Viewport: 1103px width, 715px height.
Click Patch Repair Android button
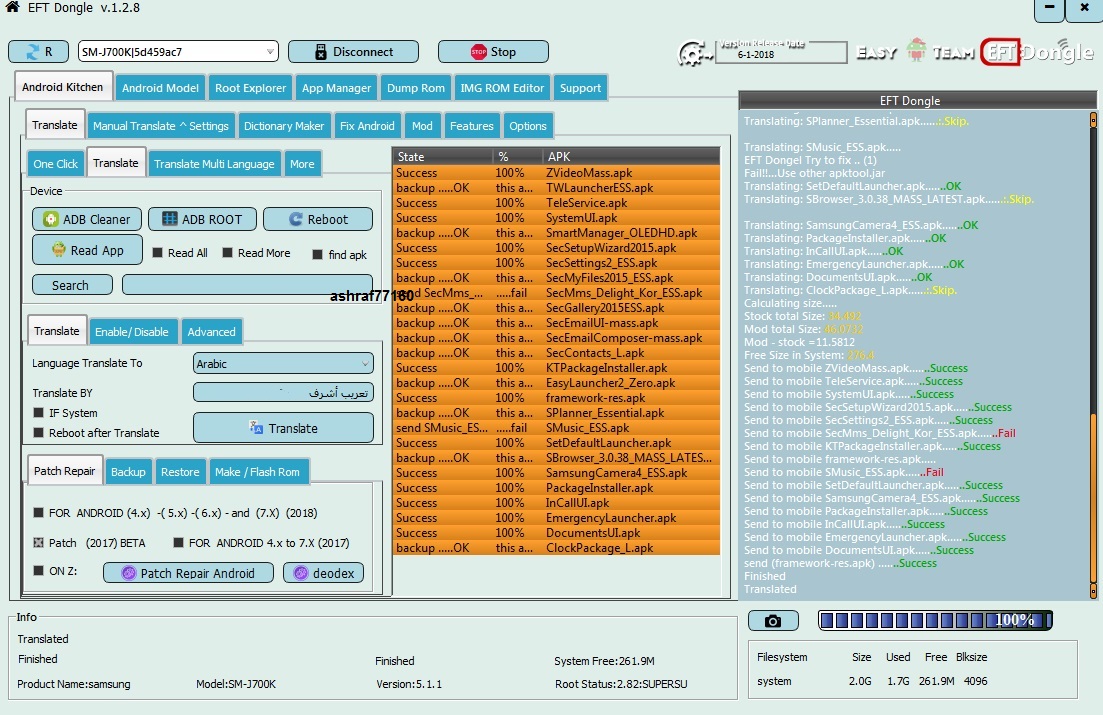click(x=188, y=573)
